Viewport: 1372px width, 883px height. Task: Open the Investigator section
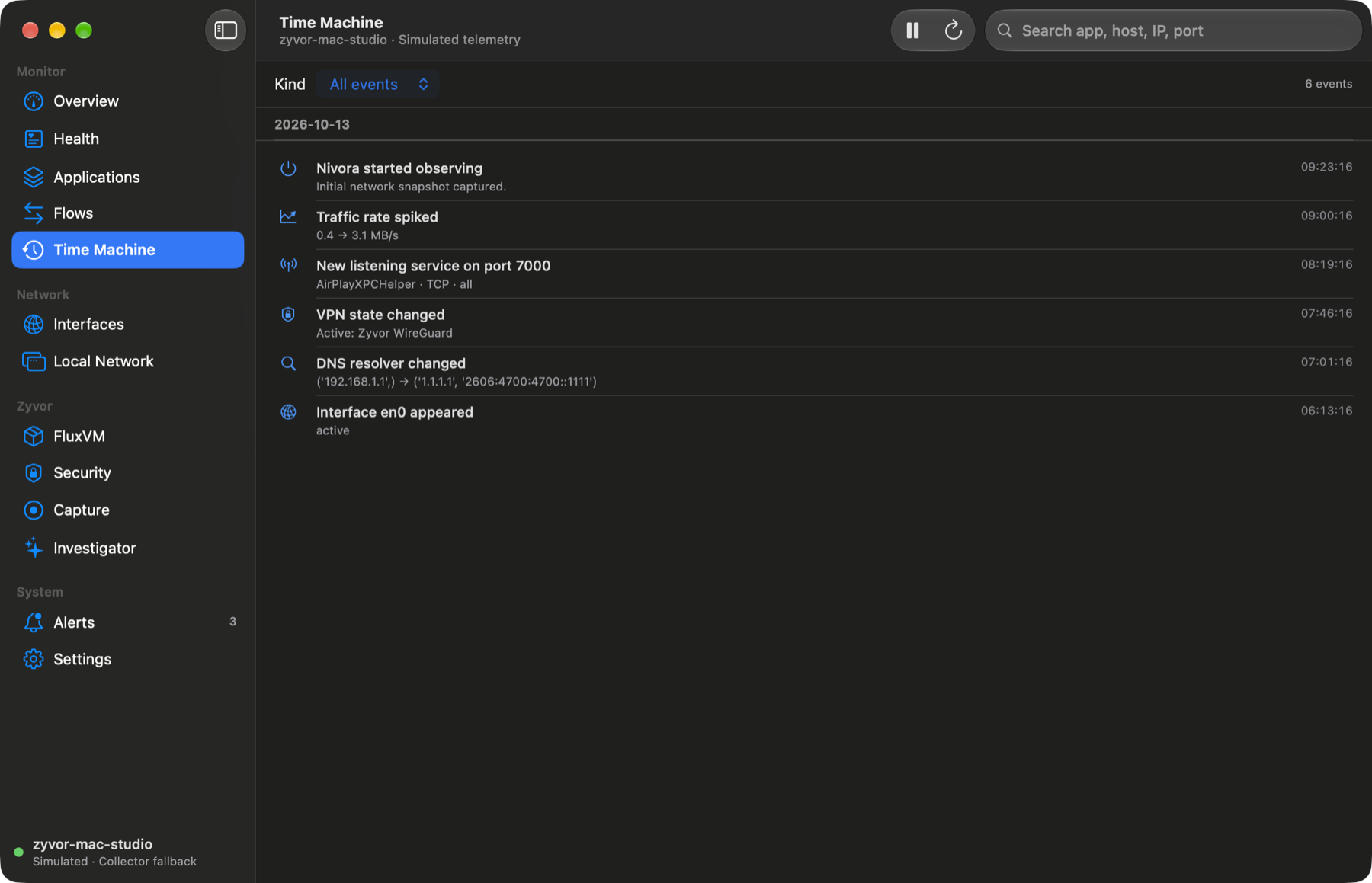(x=128, y=548)
